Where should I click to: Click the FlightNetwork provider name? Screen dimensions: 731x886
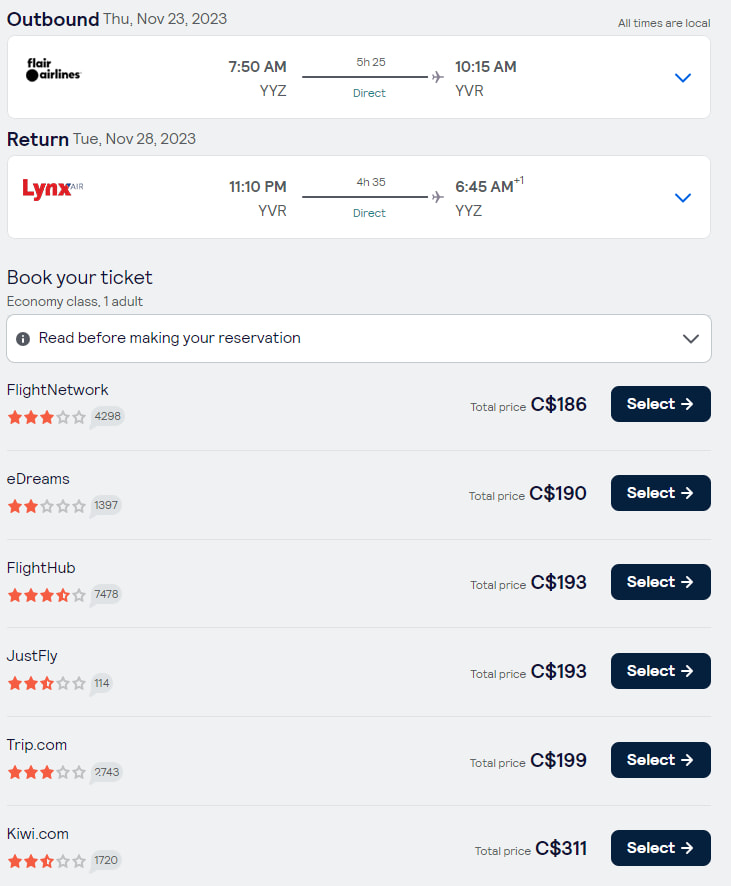click(x=57, y=390)
